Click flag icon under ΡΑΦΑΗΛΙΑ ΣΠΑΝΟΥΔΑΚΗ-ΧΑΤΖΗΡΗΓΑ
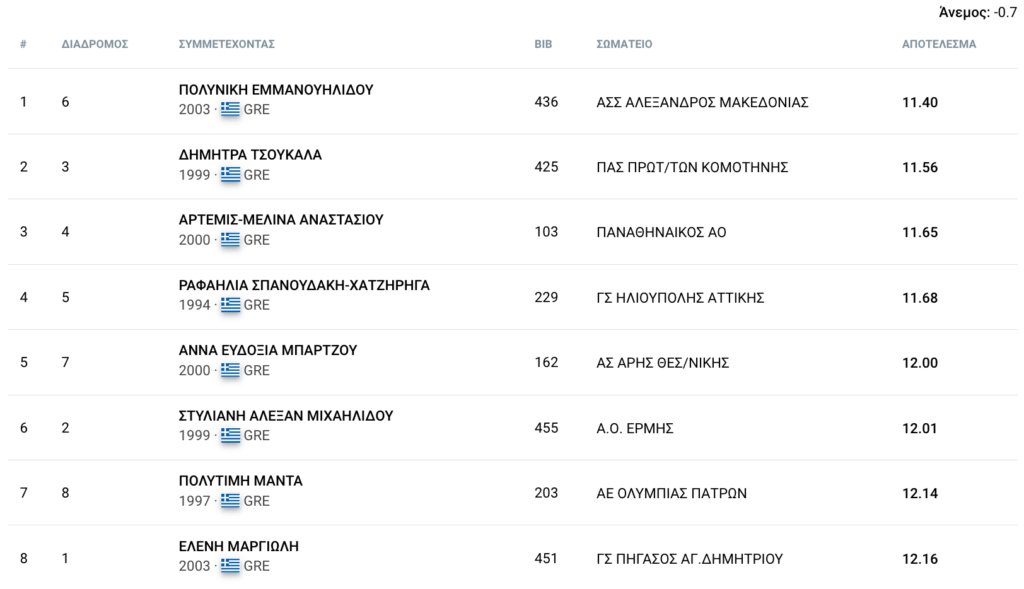This screenshot has width=1024, height=589. (x=230, y=305)
